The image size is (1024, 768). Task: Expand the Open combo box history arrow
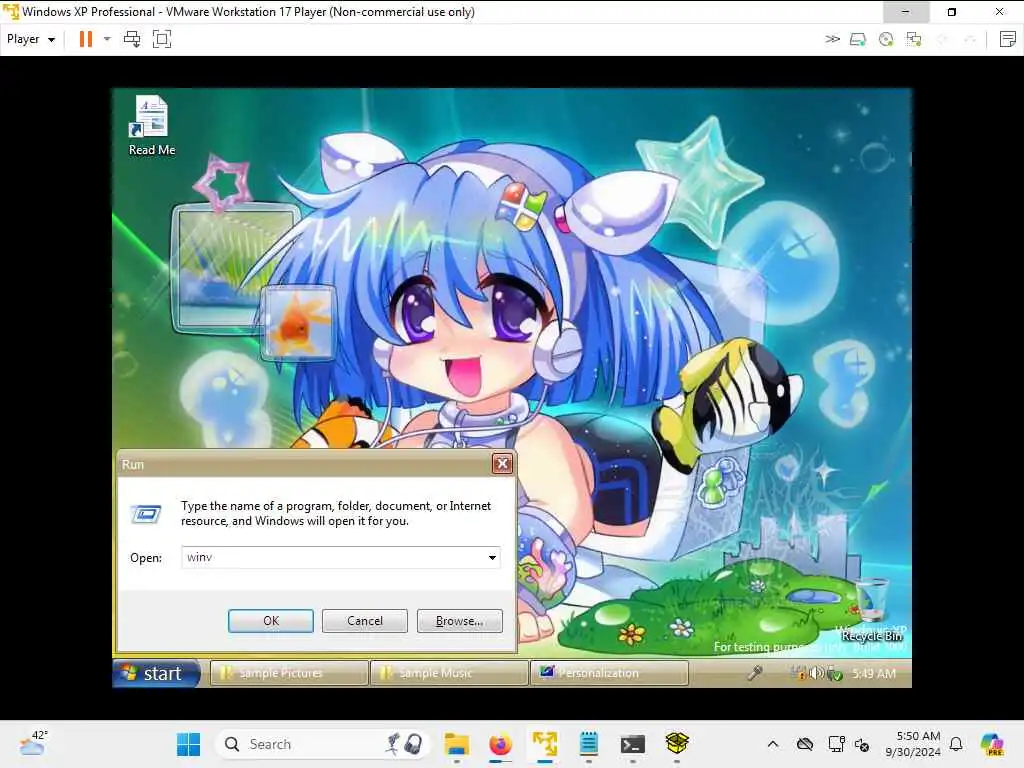492,557
